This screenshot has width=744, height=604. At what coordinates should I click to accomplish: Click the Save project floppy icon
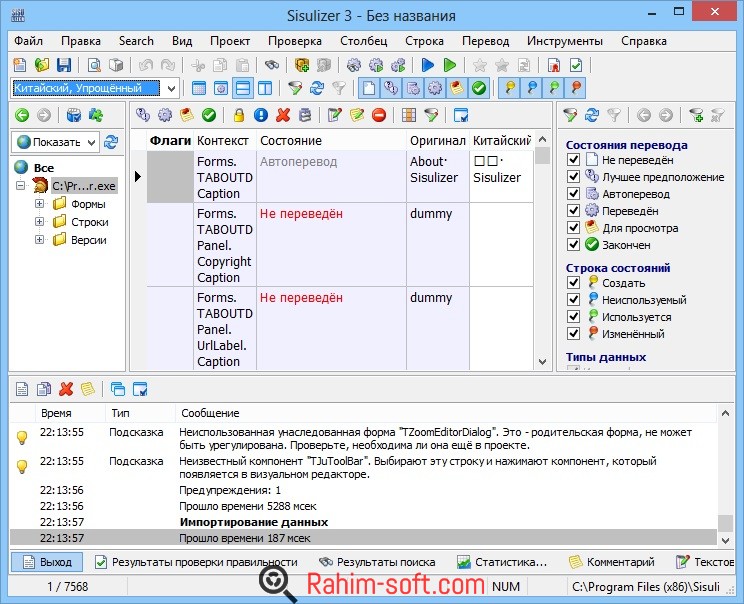coord(64,65)
